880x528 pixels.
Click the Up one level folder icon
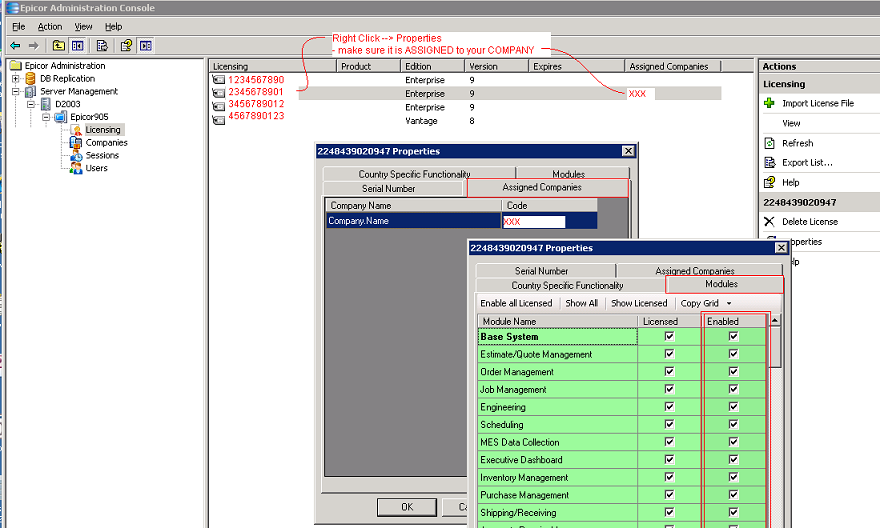point(58,45)
